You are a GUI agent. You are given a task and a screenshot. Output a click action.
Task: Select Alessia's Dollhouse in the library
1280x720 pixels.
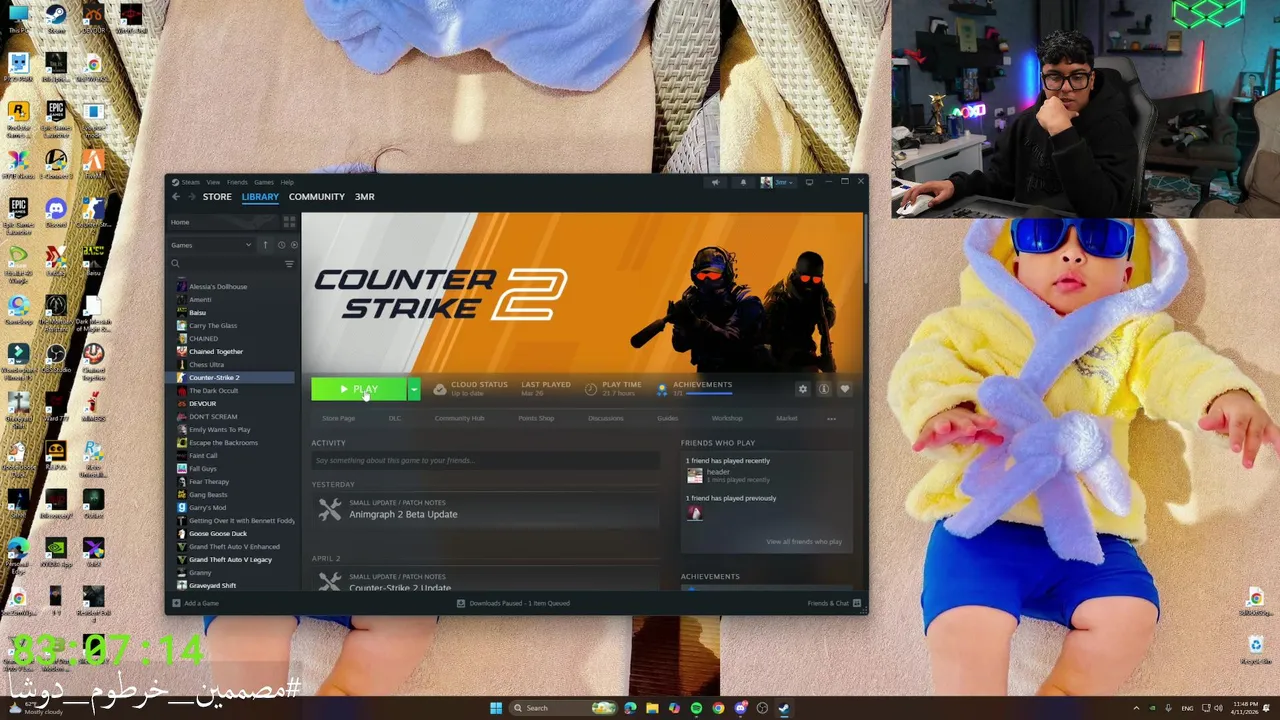[x=218, y=287]
